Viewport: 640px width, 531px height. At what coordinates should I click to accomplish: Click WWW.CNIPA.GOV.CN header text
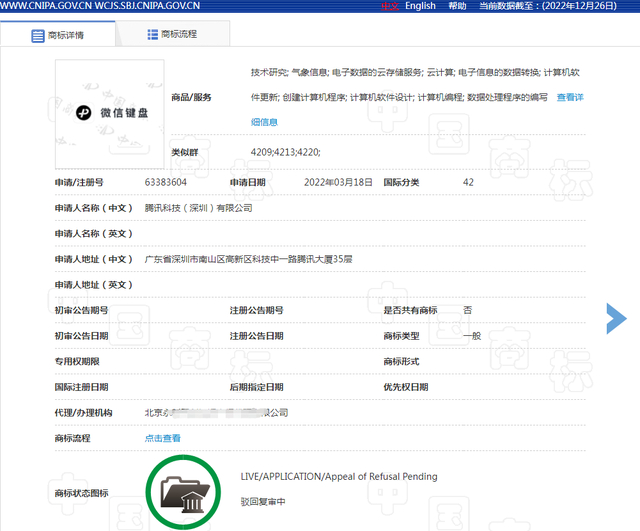click(x=46, y=6)
